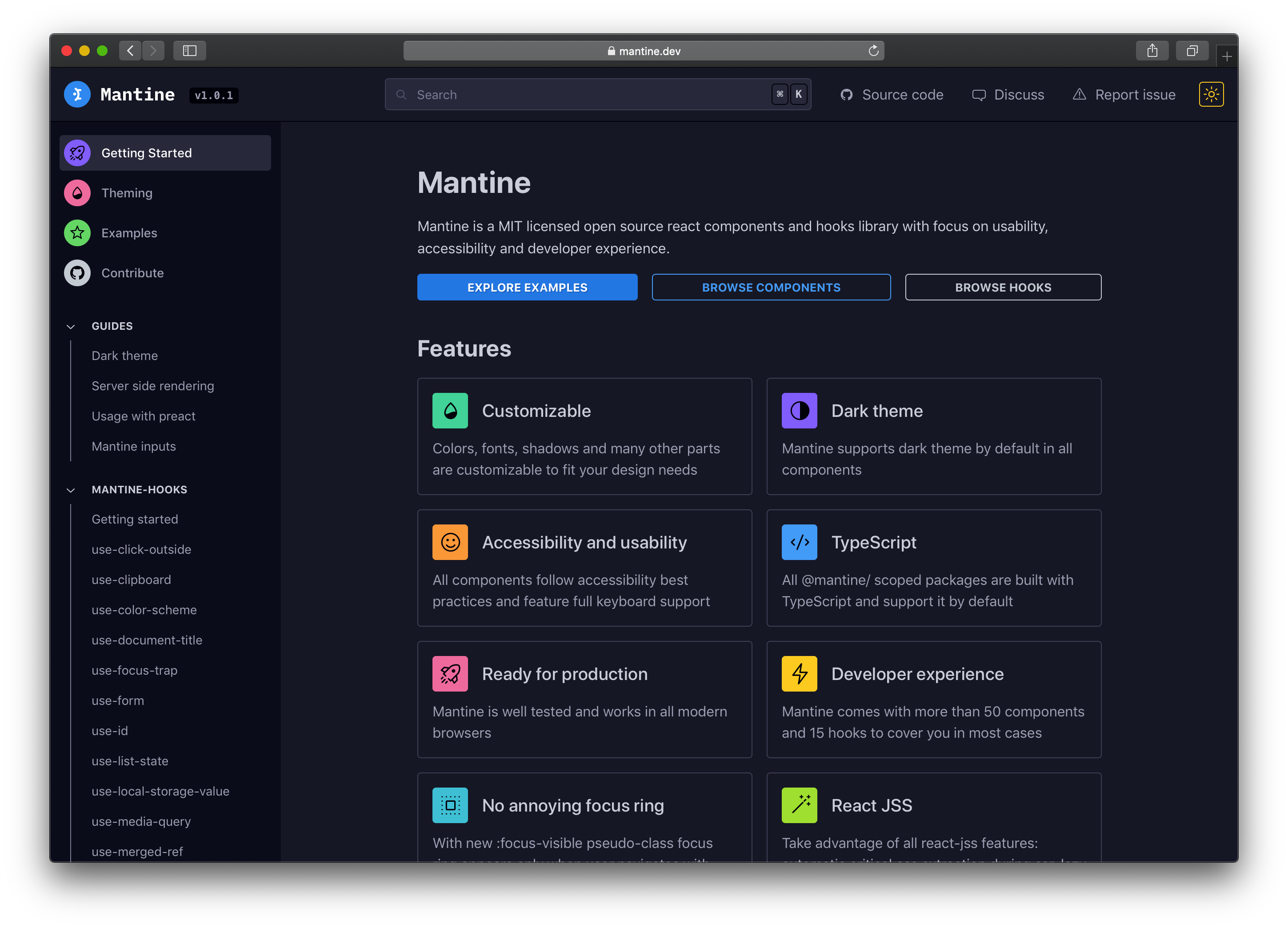Click the Dark theme half-circle icon
Image resolution: width=1288 pixels, height=928 pixels.
pos(799,411)
